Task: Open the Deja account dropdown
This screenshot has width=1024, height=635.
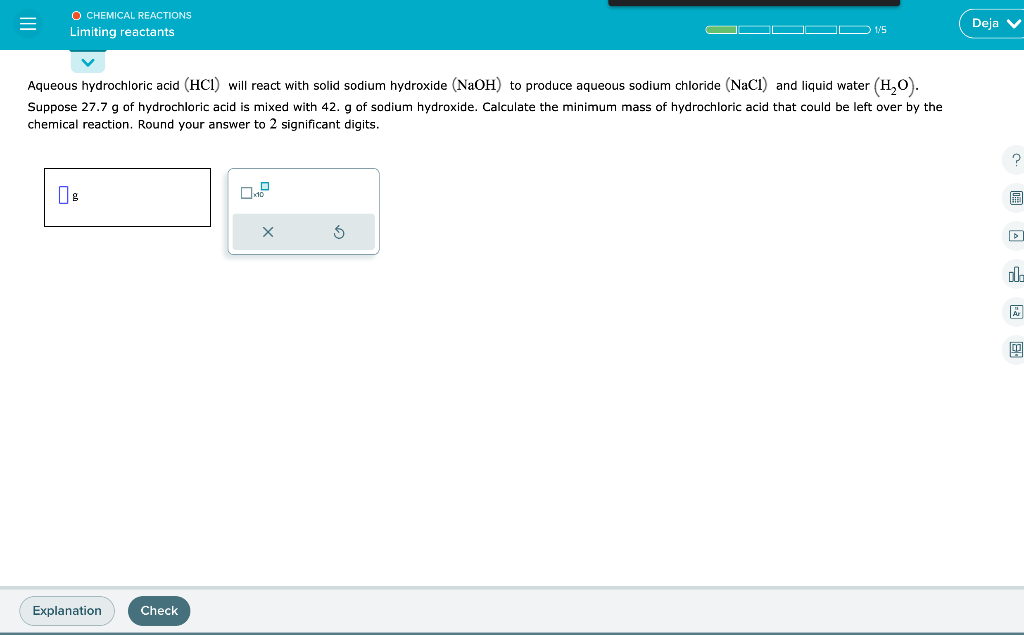Action: 991,22
